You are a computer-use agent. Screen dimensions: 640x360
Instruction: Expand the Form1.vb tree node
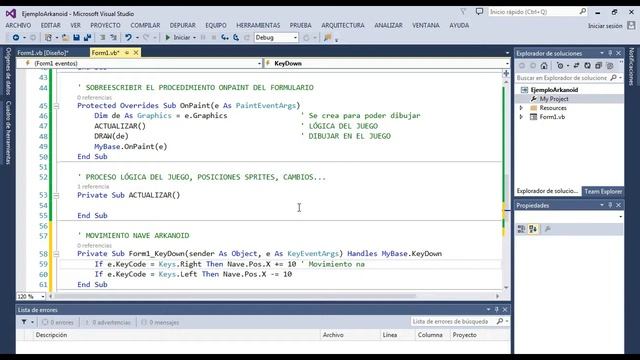click(521, 117)
